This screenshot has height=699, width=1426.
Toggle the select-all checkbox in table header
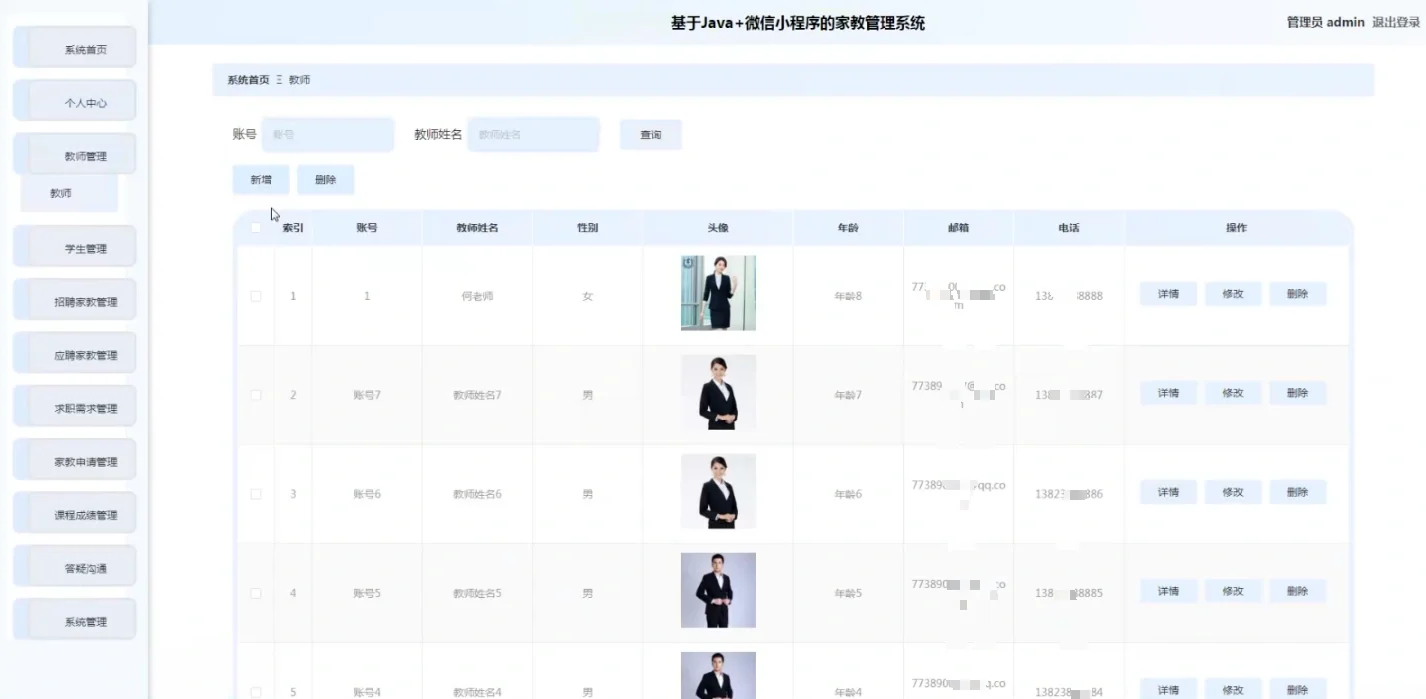(256, 227)
